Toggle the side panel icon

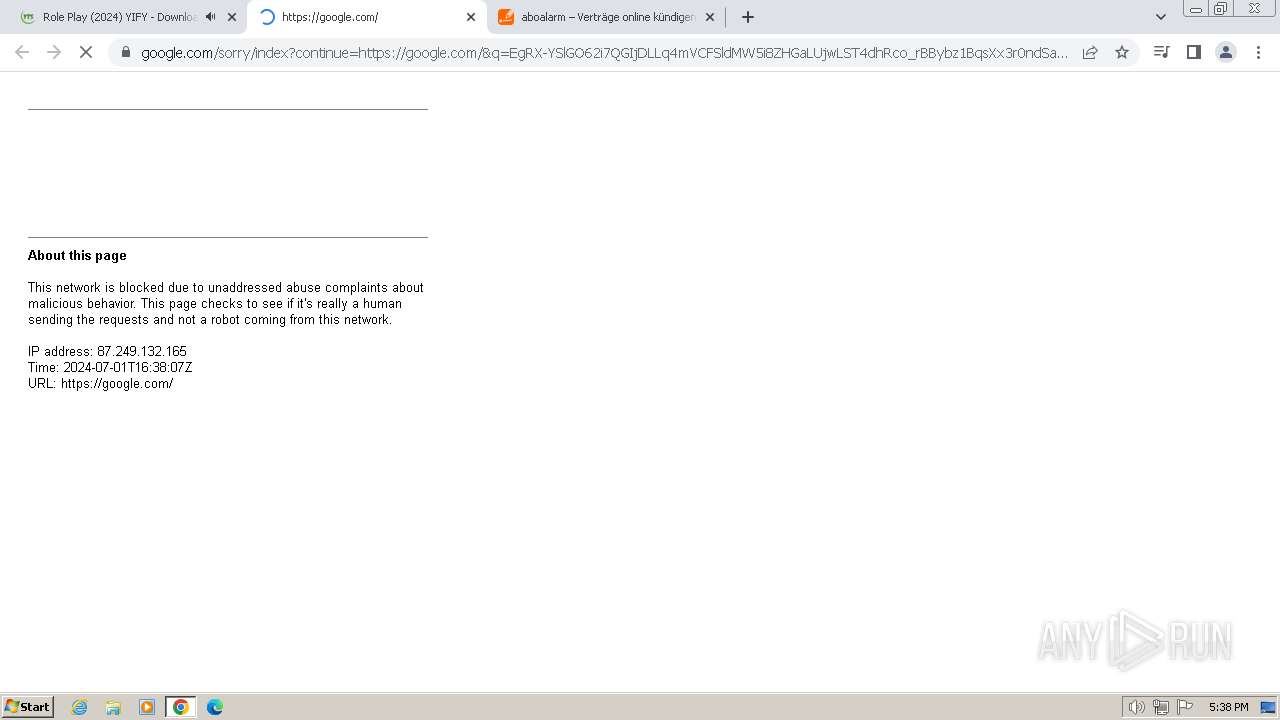[1193, 52]
